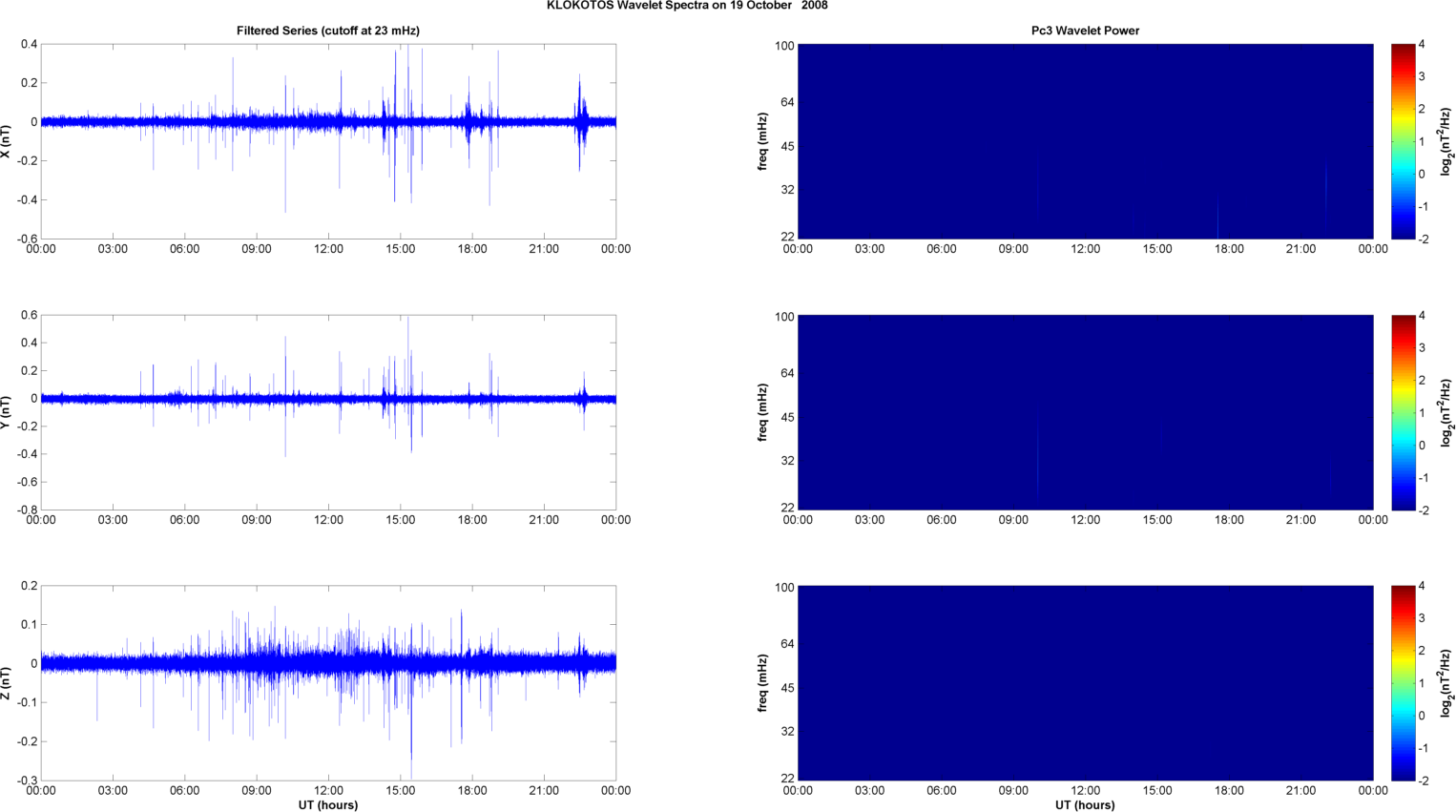
Task: Click the '0.6' tick on the Y (nT) axis
Action: coord(29,316)
